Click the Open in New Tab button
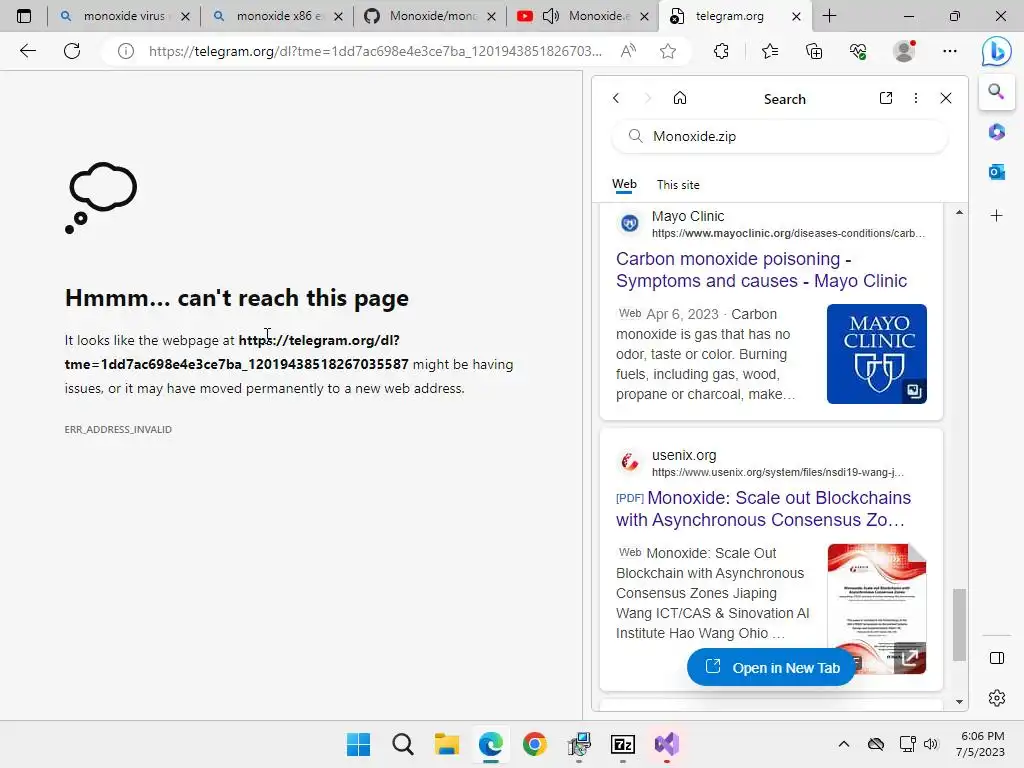This screenshot has width=1024, height=768. [x=771, y=667]
